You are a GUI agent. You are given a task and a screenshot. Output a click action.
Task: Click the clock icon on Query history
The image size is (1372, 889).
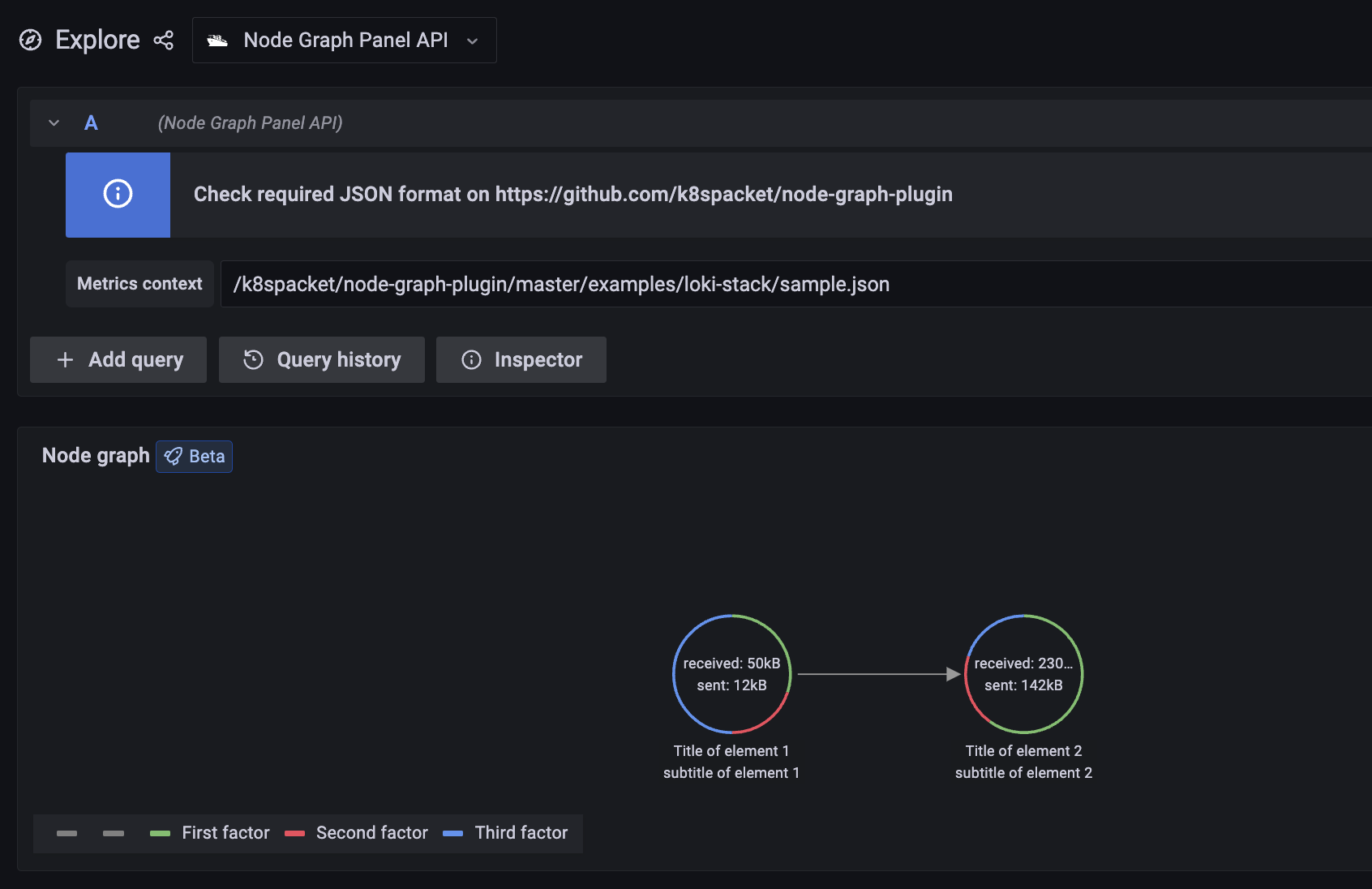click(254, 359)
